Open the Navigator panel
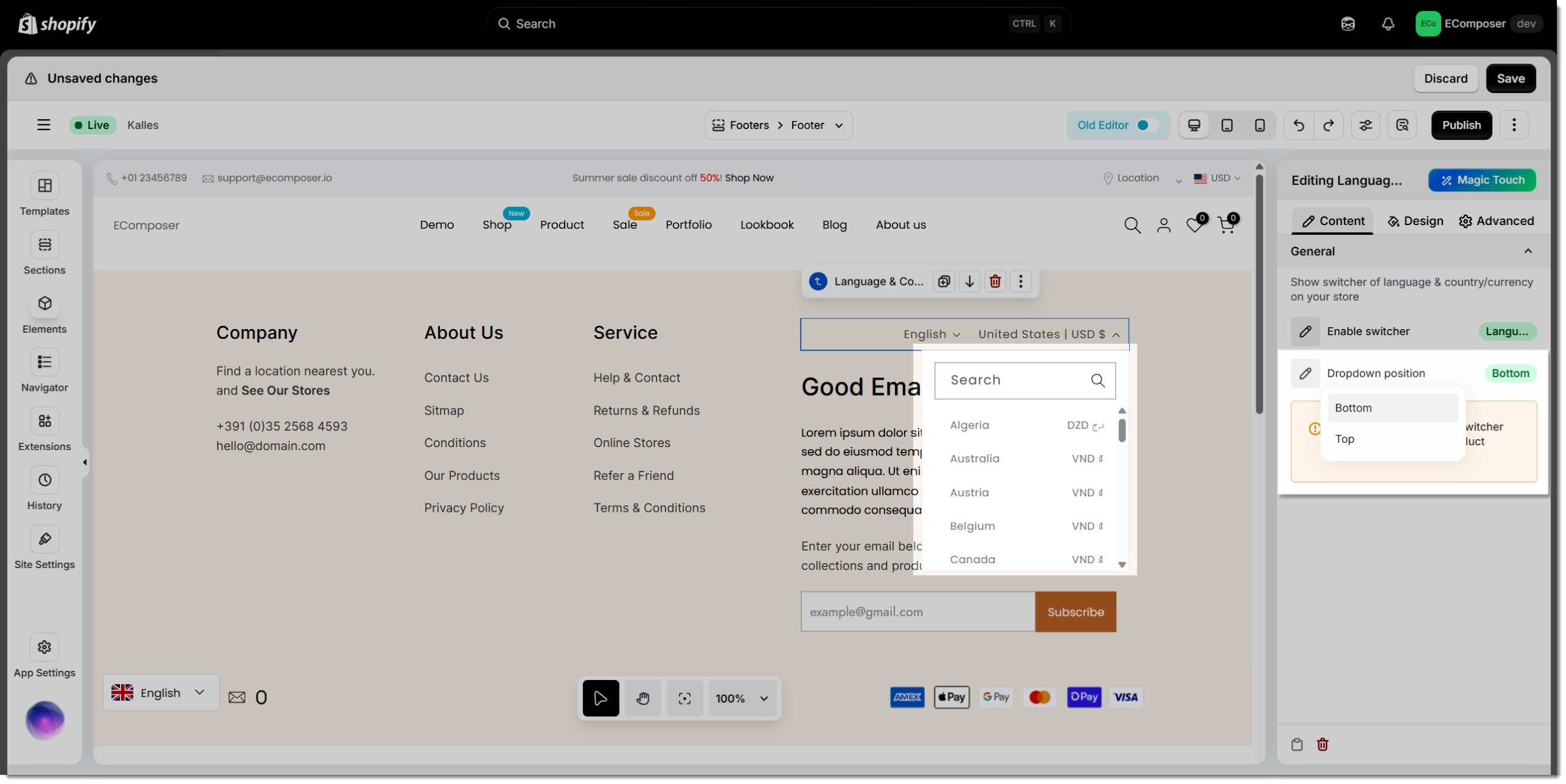The height and width of the screenshot is (784, 1566). click(x=45, y=362)
